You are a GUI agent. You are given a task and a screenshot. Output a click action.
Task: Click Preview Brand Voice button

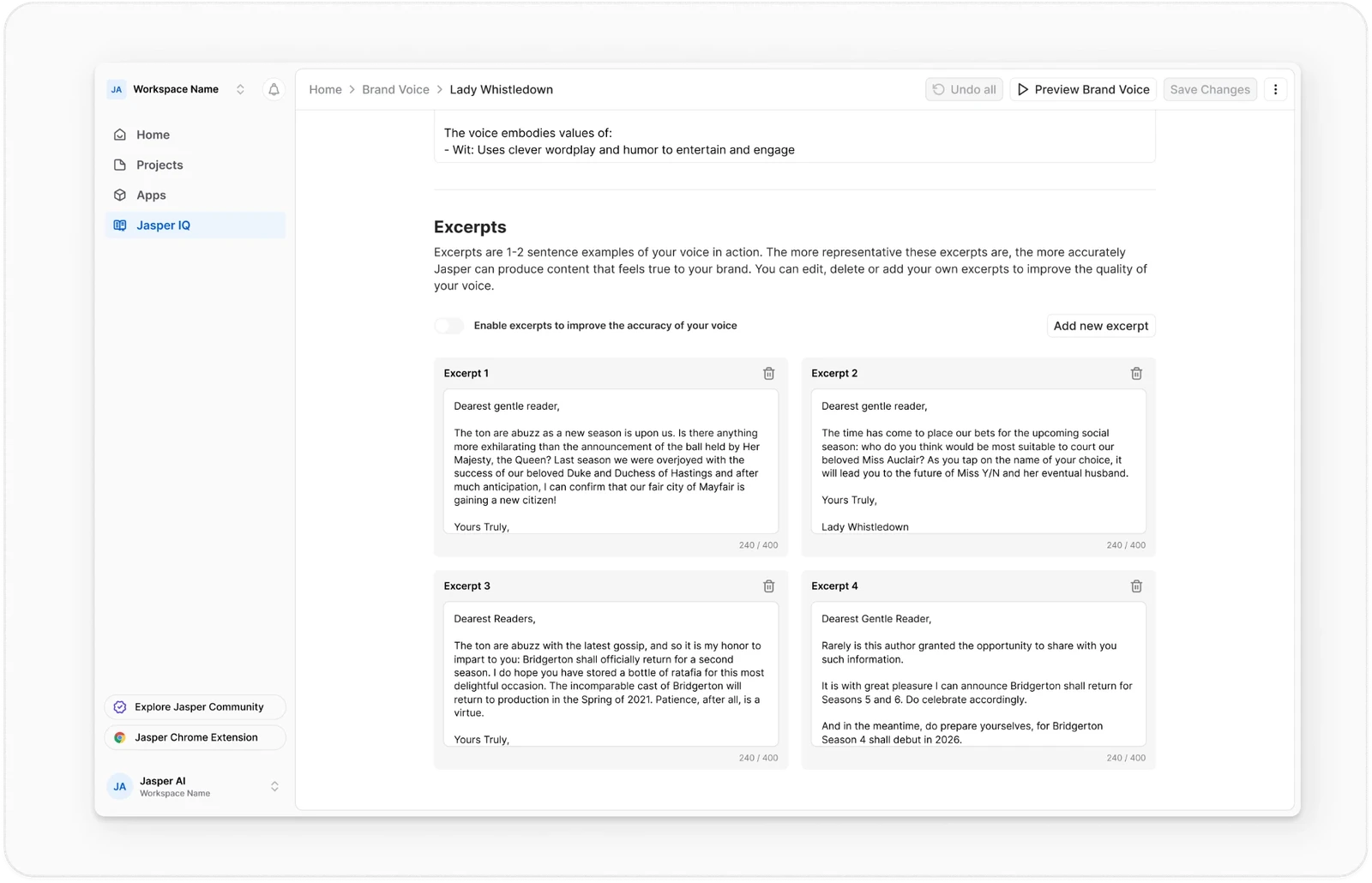tap(1083, 89)
